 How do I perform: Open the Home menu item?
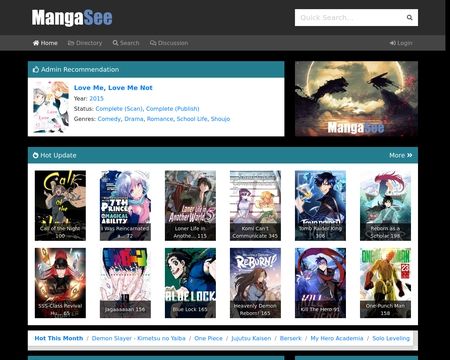tap(45, 43)
